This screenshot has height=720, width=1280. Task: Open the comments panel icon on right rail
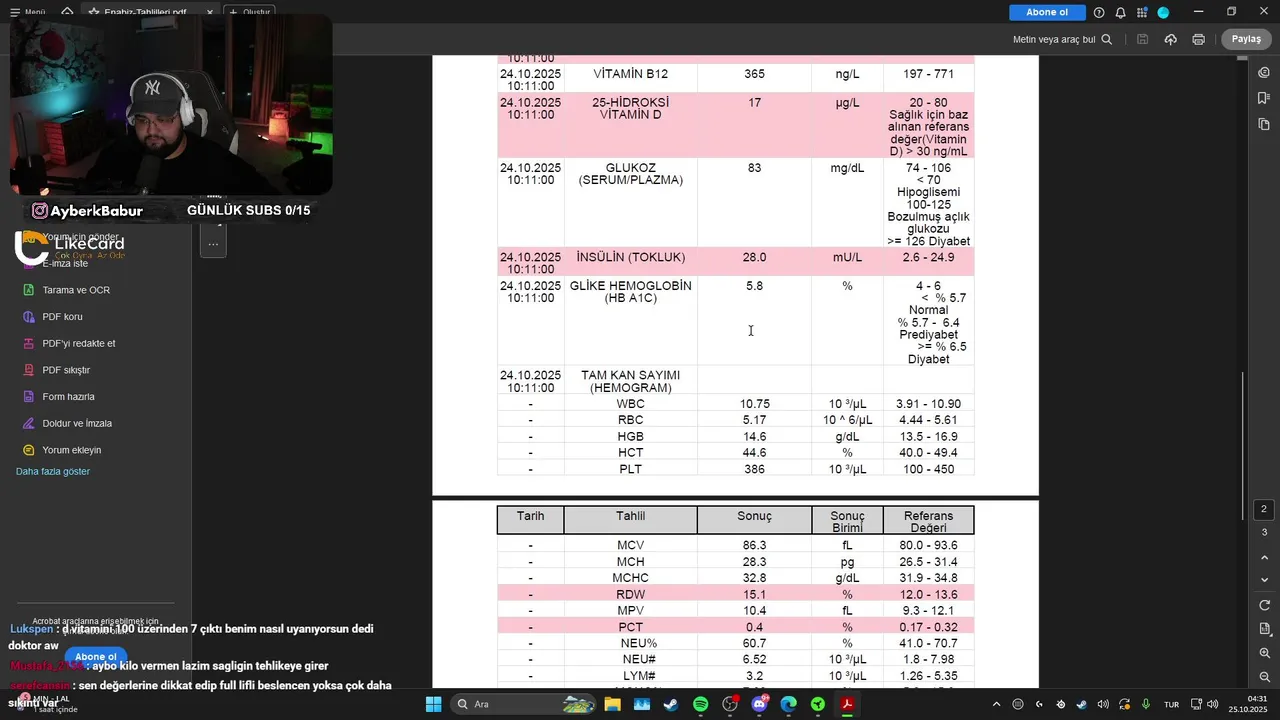[1264, 72]
